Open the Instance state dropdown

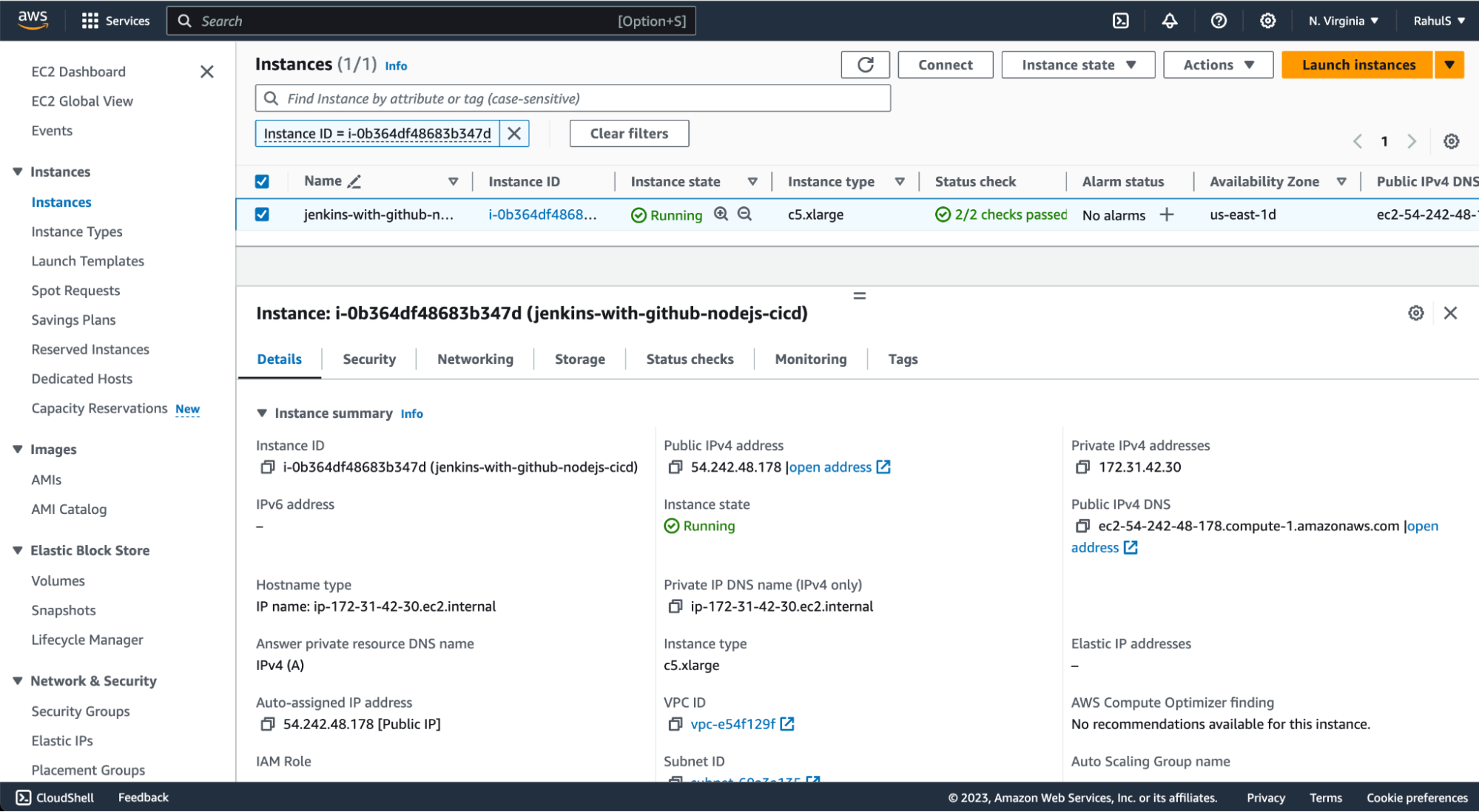pos(1077,64)
